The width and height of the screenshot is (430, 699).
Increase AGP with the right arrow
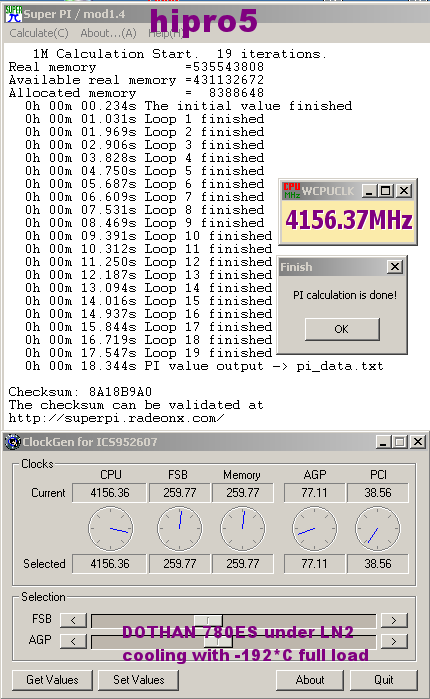pyautogui.click(x=393, y=641)
